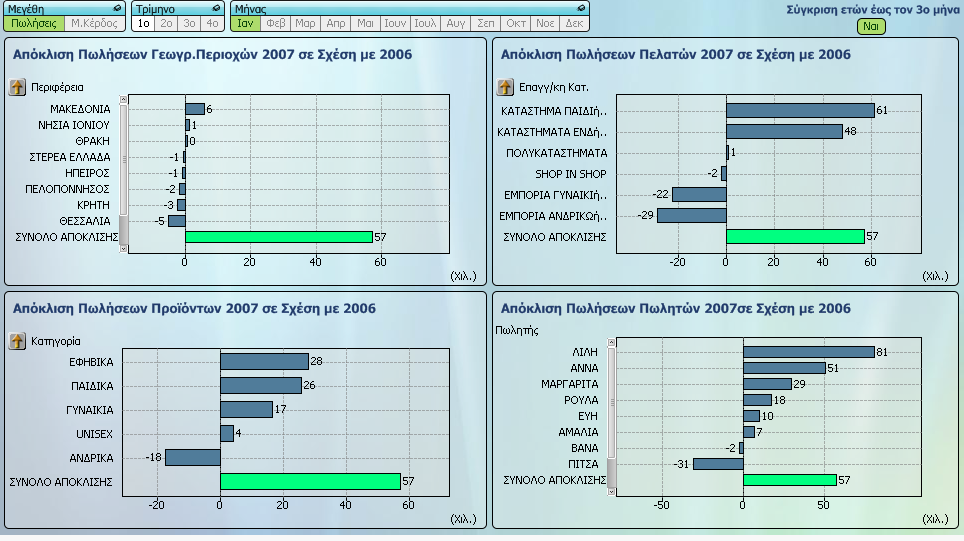Image resolution: width=964 pixels, height=541 pixels.
Task: Click the Περιφέρεια drill-up arrow icon
Action: [17, 87]
